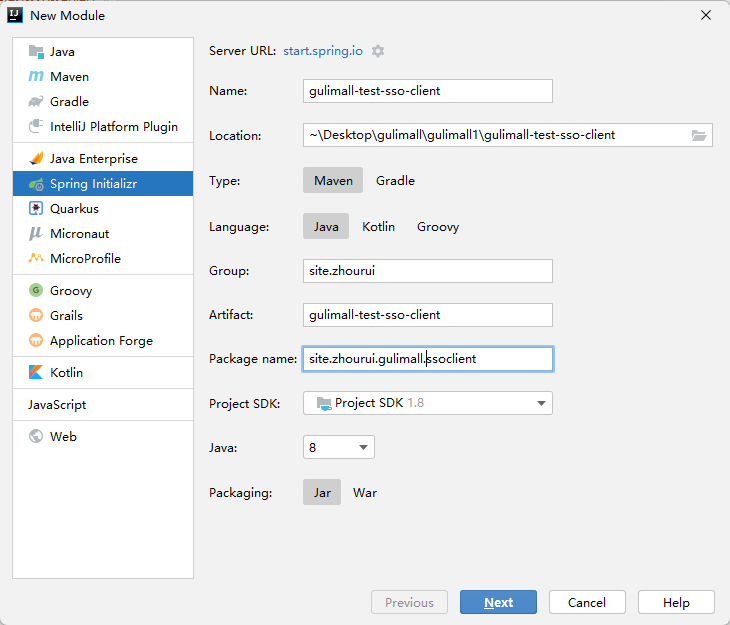730x625 pixels.
Task: Select Java in module type list
Action: [103, 51]
